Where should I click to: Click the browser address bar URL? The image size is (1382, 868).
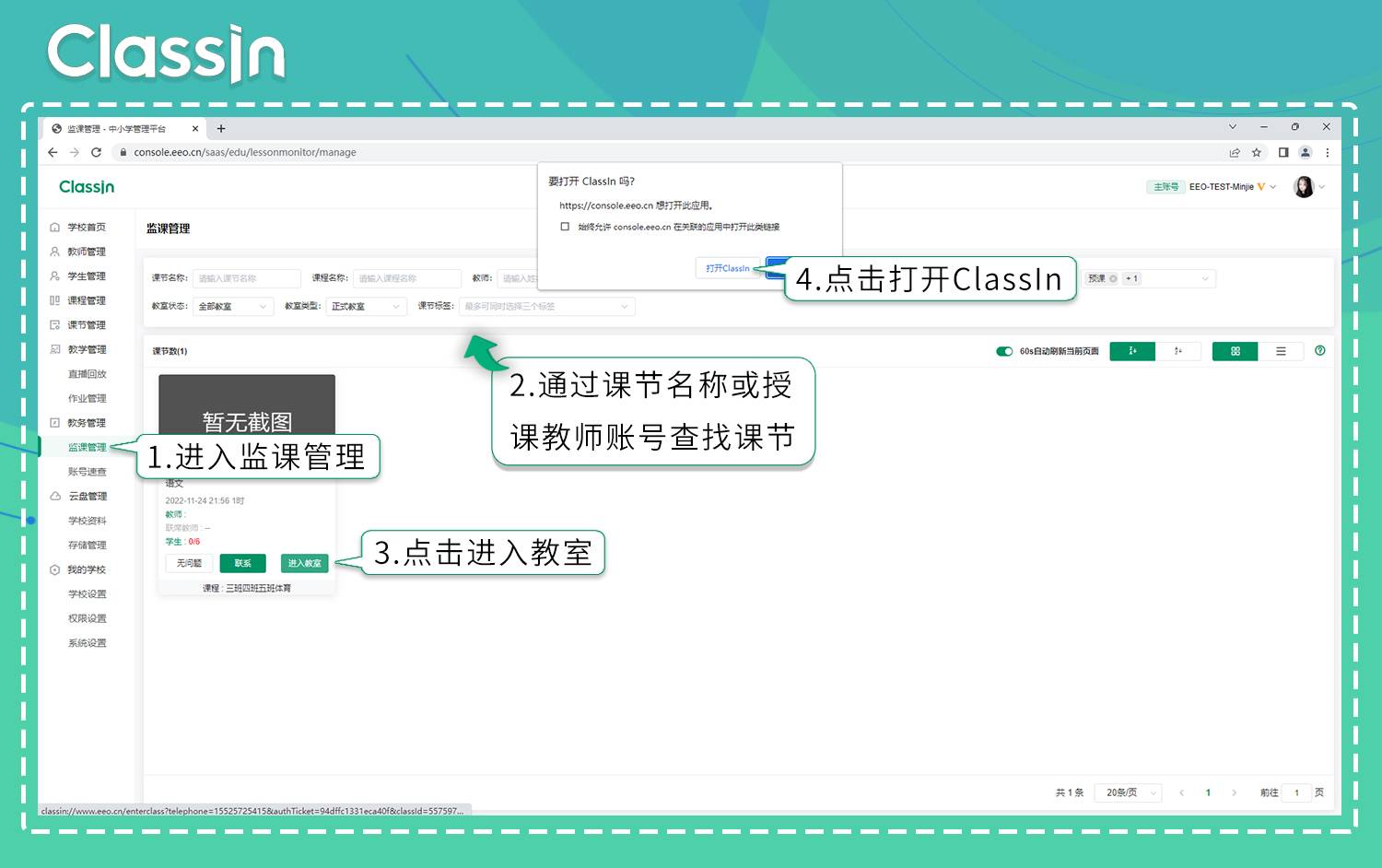point(245,152)
